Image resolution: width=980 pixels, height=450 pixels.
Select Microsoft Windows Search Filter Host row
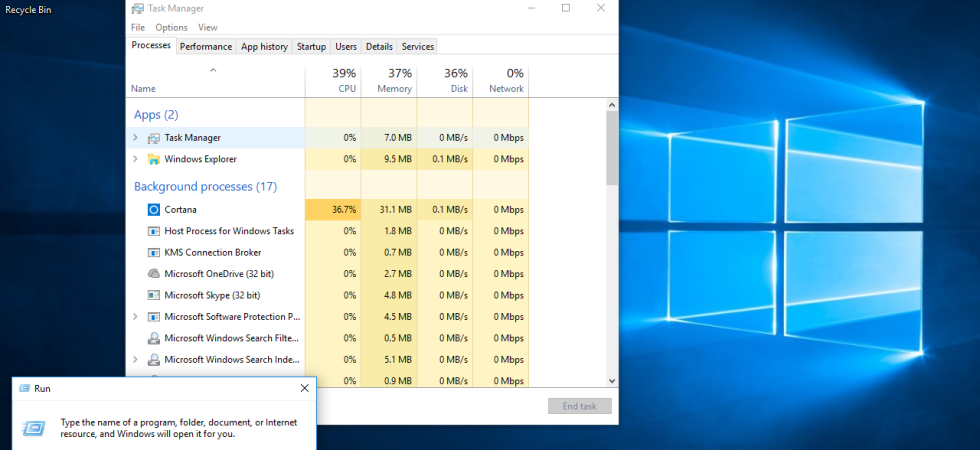(328, 338)
